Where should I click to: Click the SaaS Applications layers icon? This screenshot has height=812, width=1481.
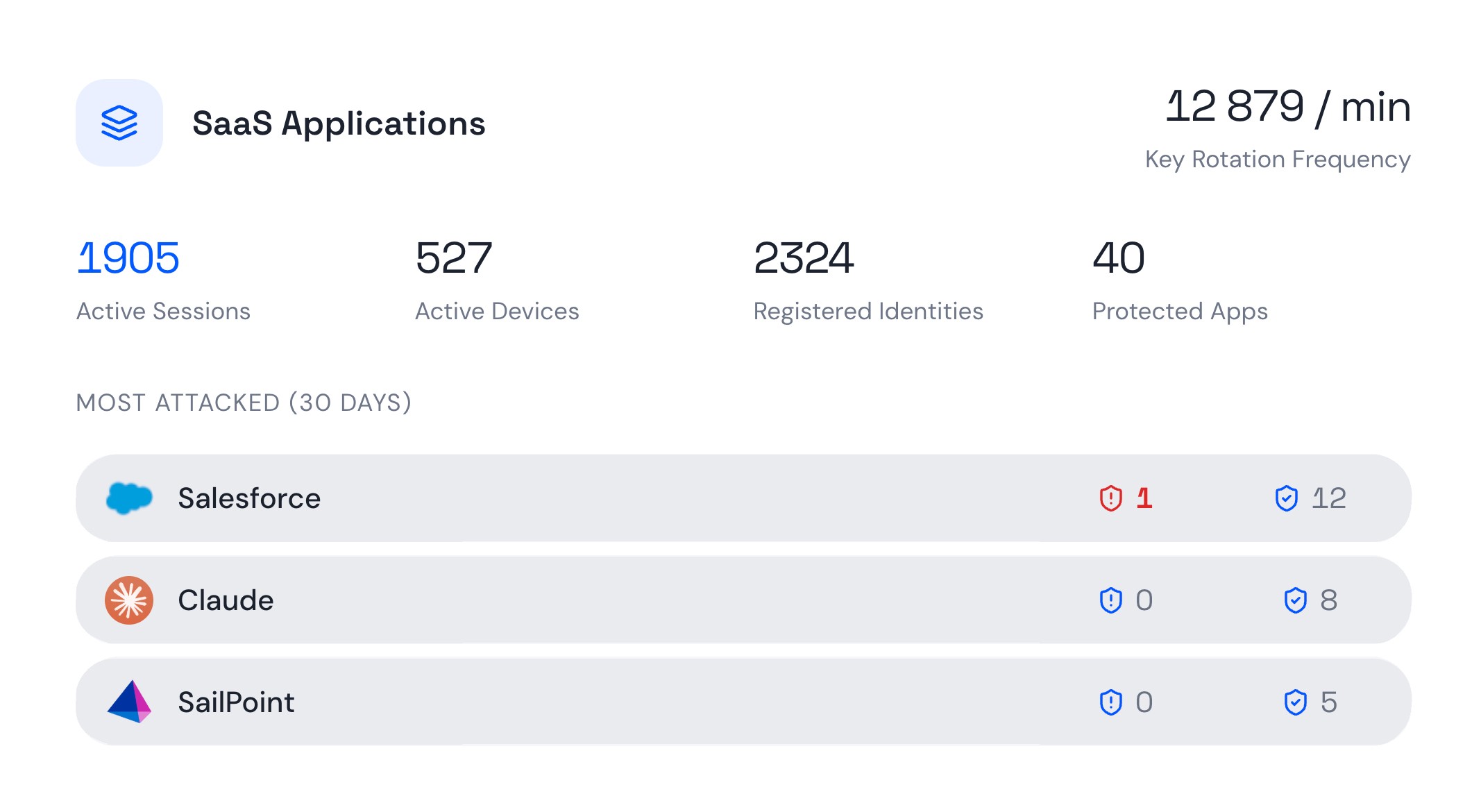119,123
